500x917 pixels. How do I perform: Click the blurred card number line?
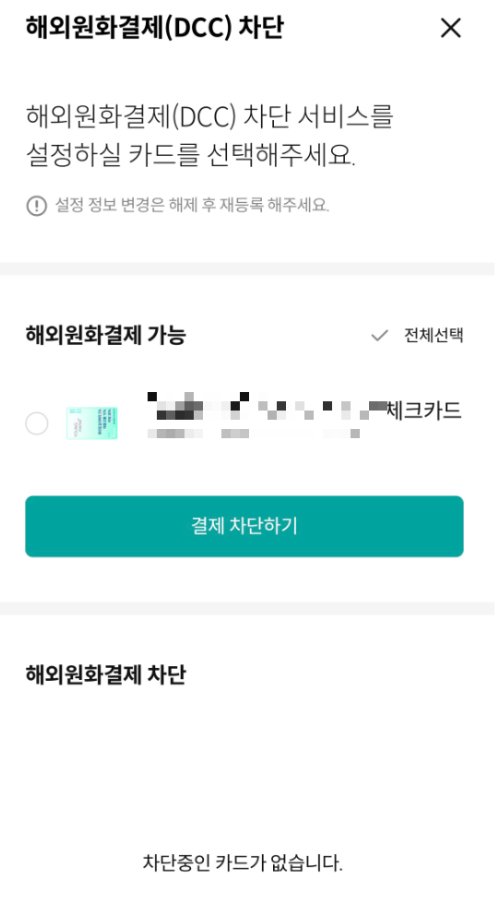[253, 433]
